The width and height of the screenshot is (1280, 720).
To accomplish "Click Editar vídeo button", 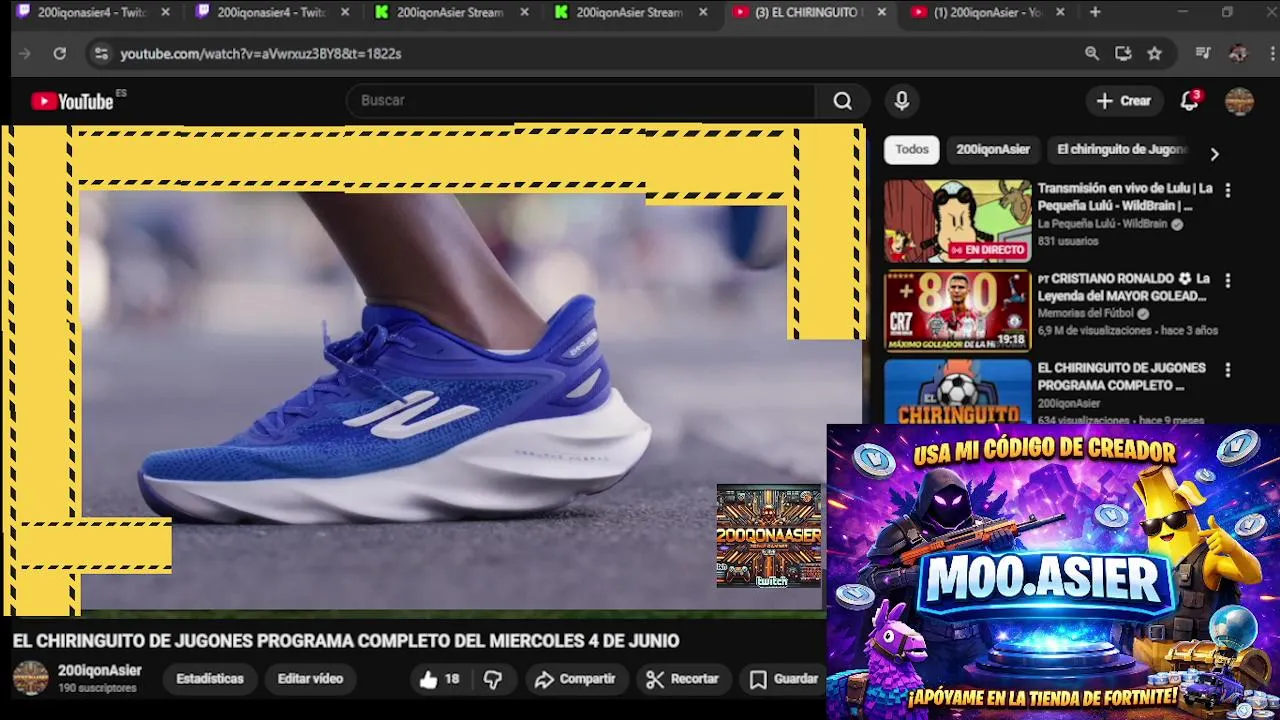I will [x=310, y=679].
